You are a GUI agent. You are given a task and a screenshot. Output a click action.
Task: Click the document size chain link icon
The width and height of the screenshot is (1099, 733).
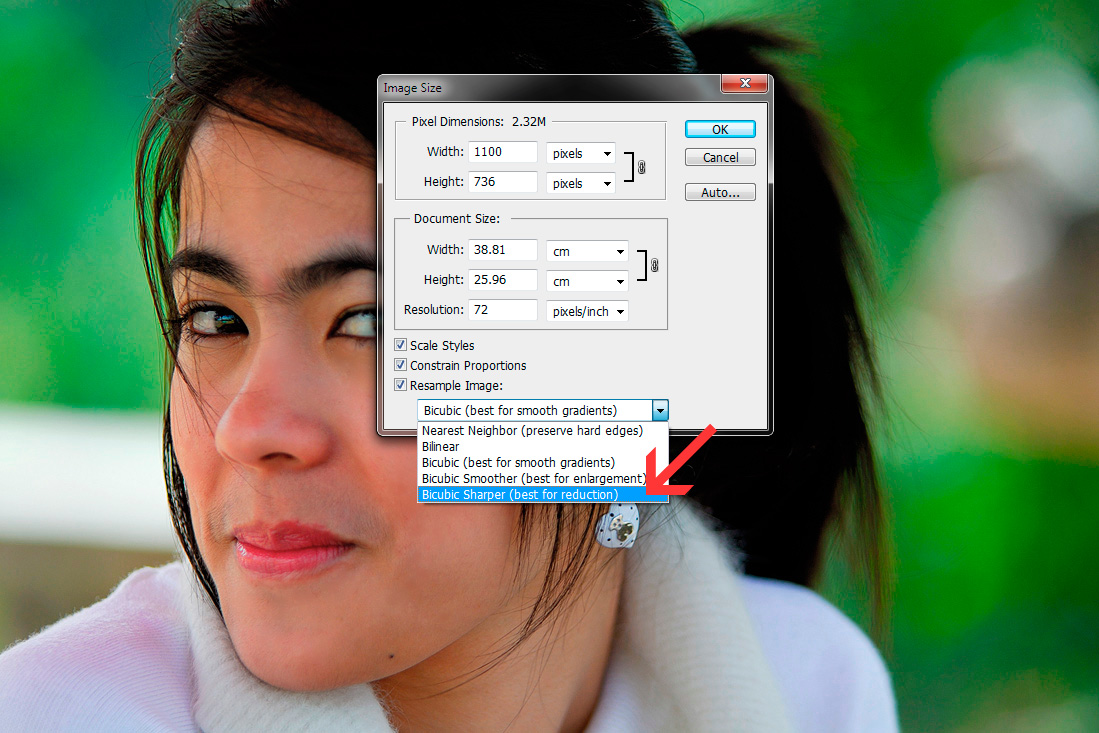[x=654, y=266]
